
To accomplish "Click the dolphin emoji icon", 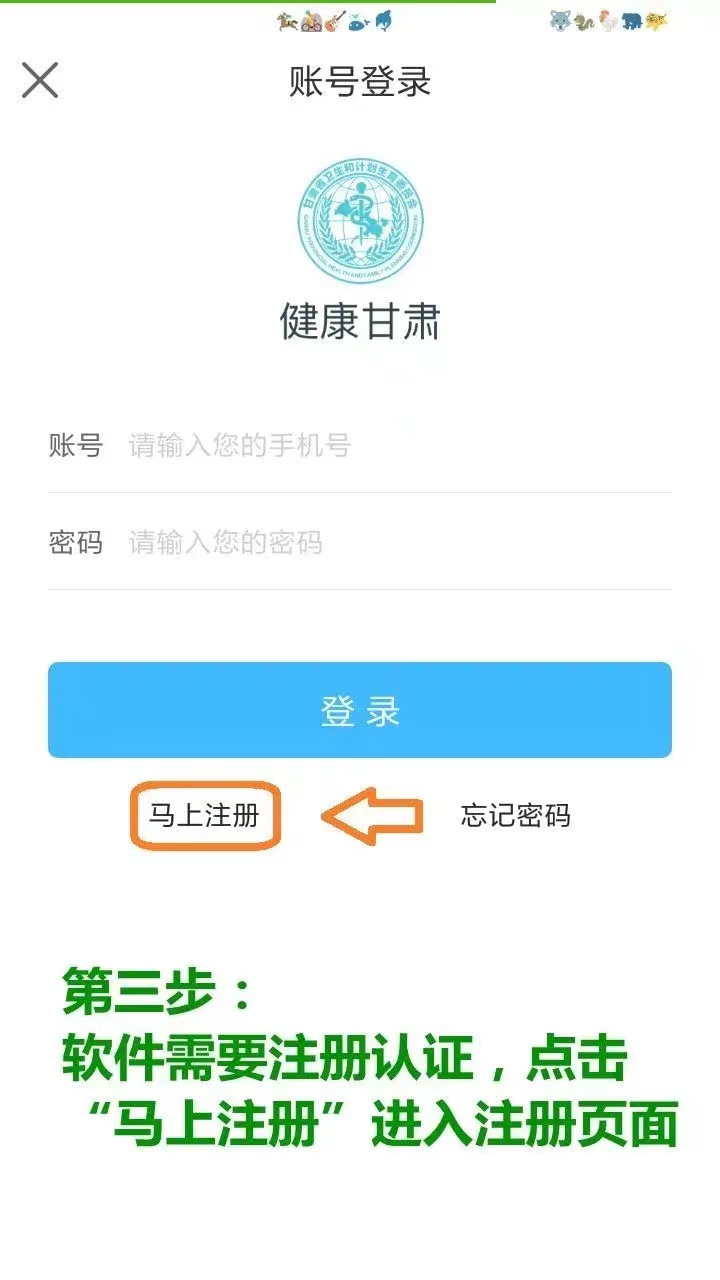I will [x=383, y=22].
